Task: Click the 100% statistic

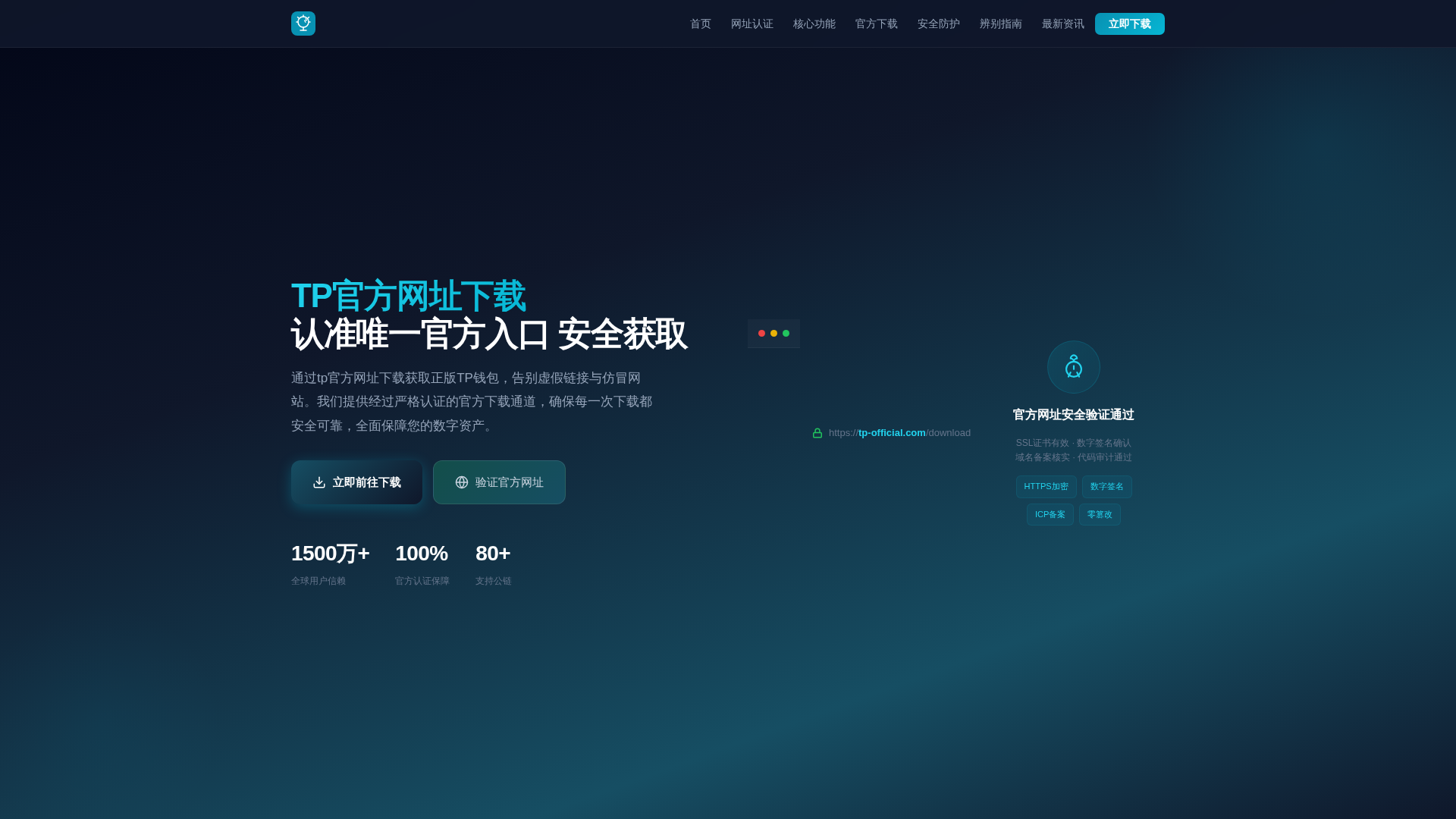Action: (422, 554)
